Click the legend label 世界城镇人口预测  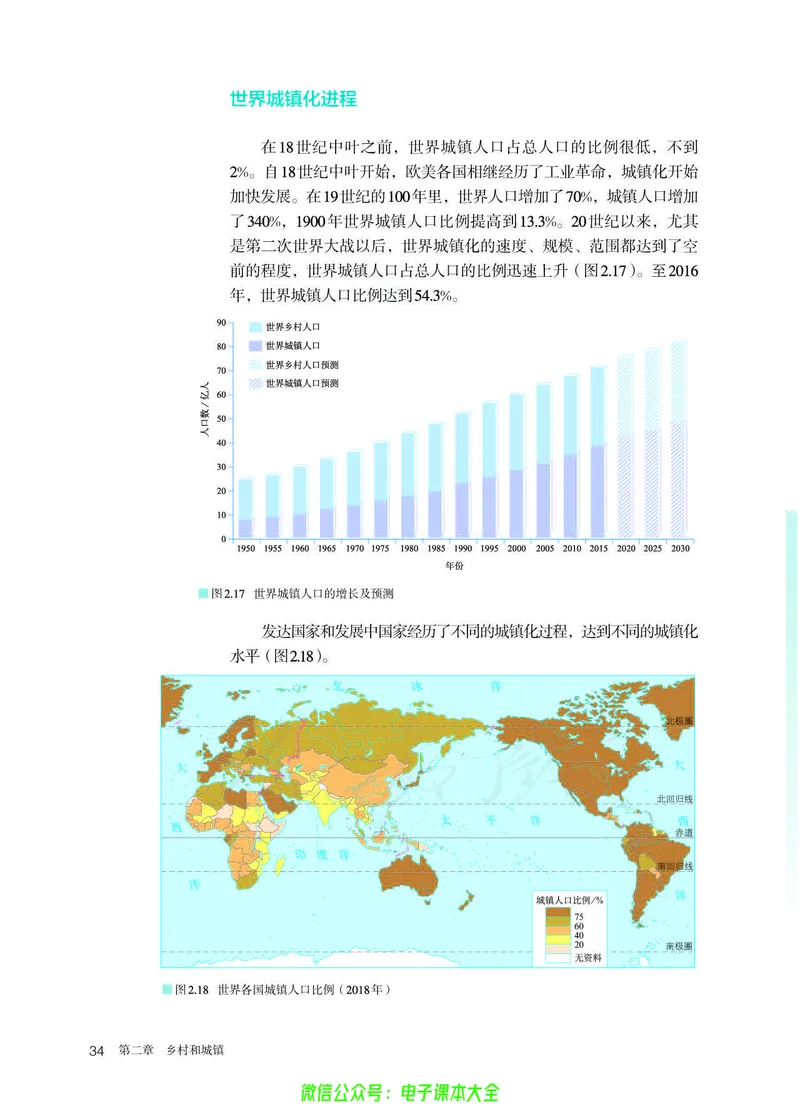coord(302,384)
